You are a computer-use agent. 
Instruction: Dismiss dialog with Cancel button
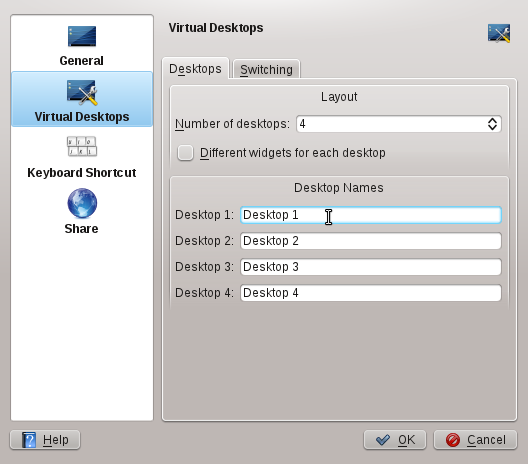[x=475, y=440]
